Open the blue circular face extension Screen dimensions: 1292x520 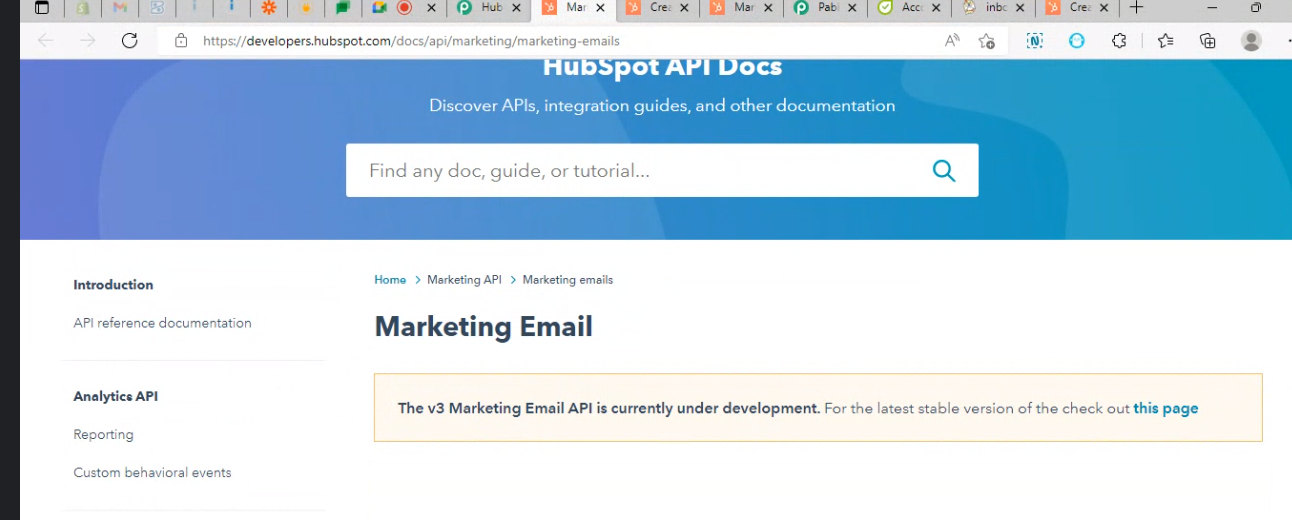pyautogui.click(x=1077, y=41)
